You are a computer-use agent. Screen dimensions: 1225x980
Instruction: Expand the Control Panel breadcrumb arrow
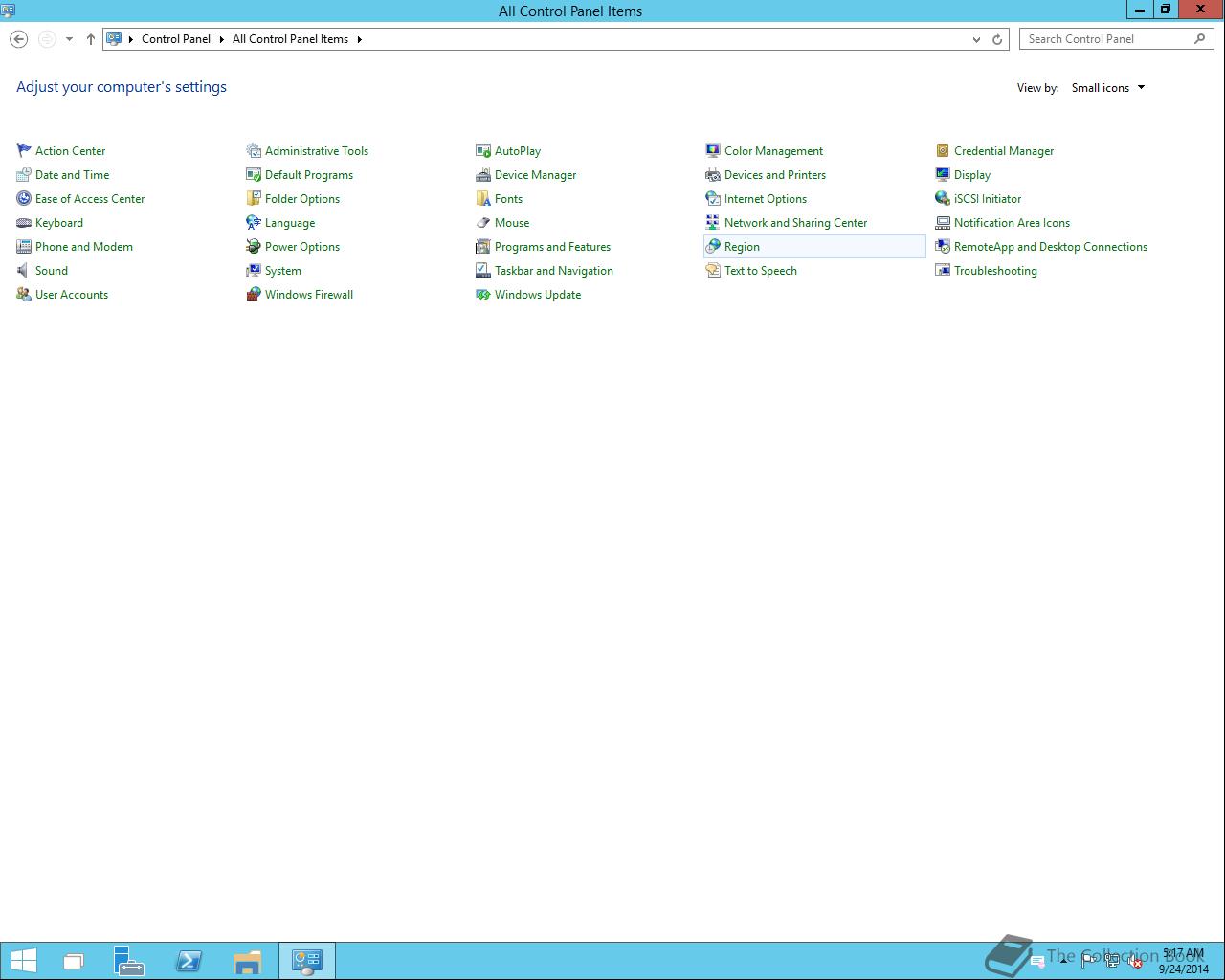coord(221,39)
